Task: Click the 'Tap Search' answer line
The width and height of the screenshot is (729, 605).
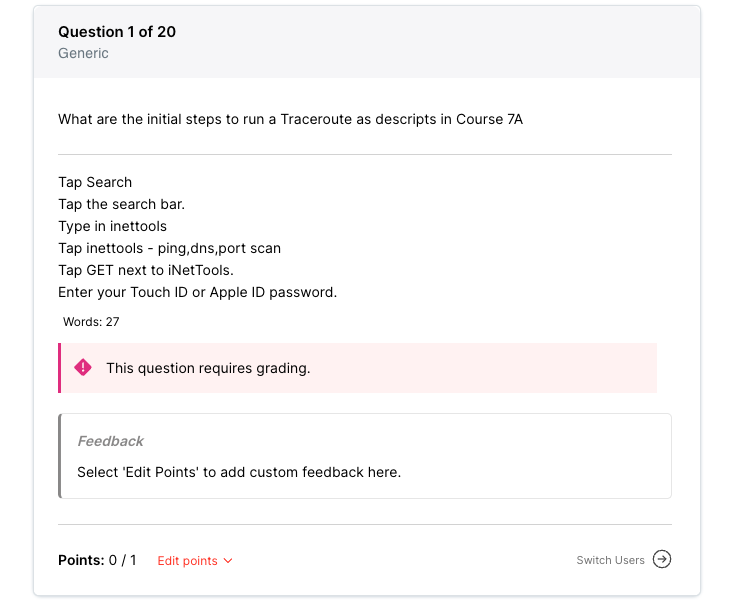Action: coord(95,182)
